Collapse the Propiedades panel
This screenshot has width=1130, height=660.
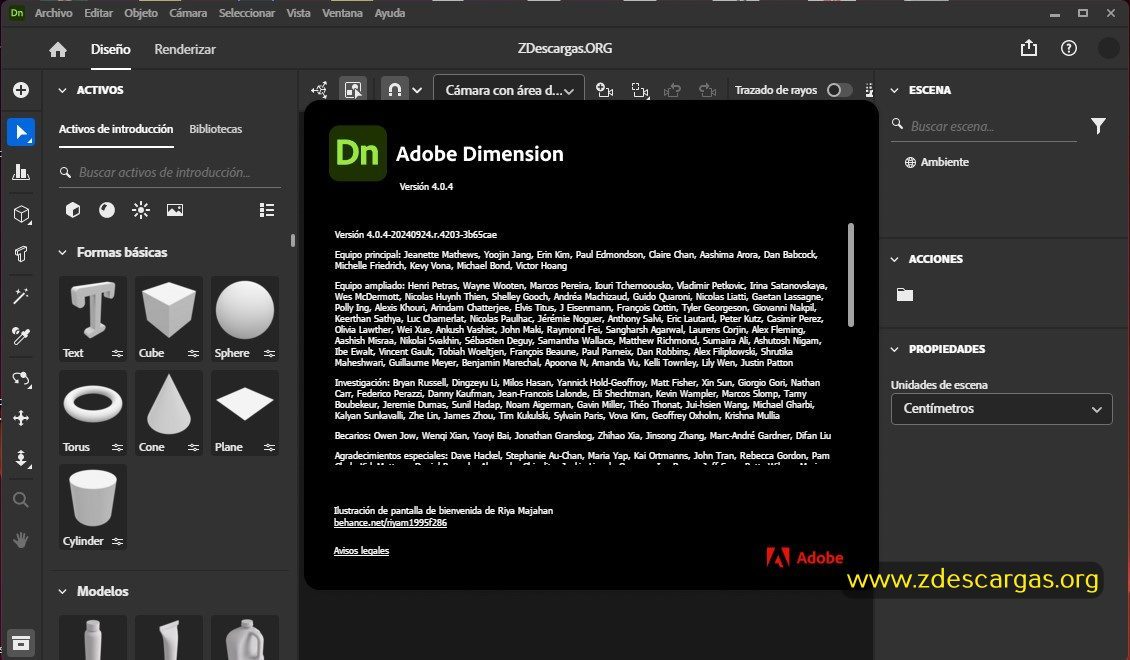point(894,349)
